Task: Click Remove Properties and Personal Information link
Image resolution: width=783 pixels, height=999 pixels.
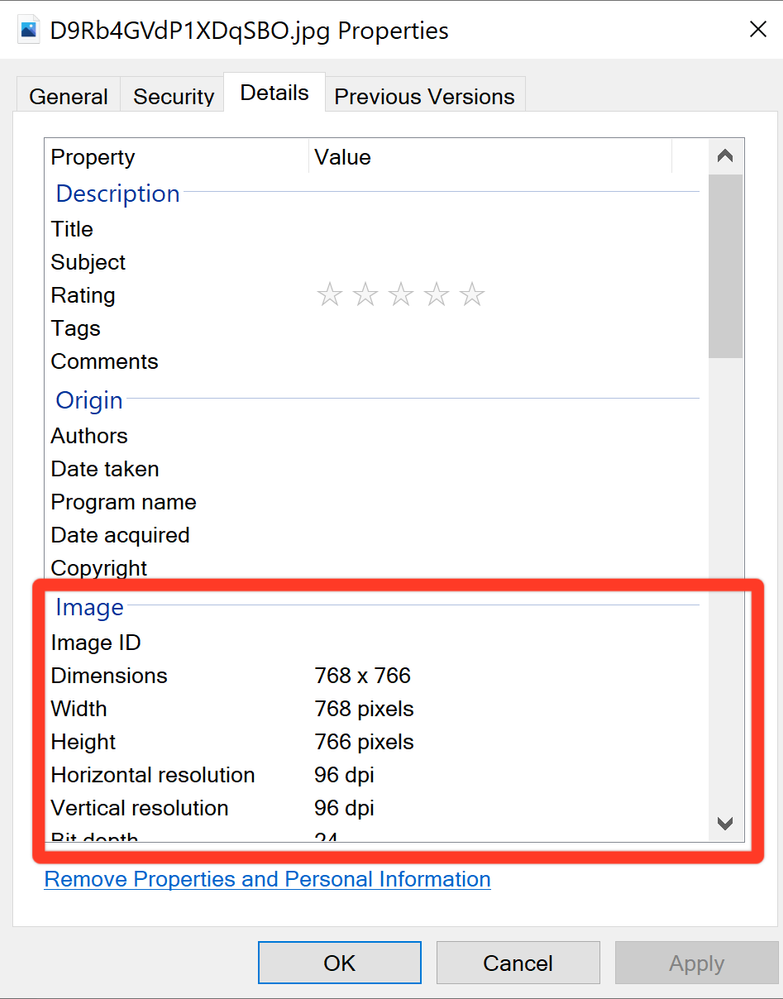Action: pos(267,880)
